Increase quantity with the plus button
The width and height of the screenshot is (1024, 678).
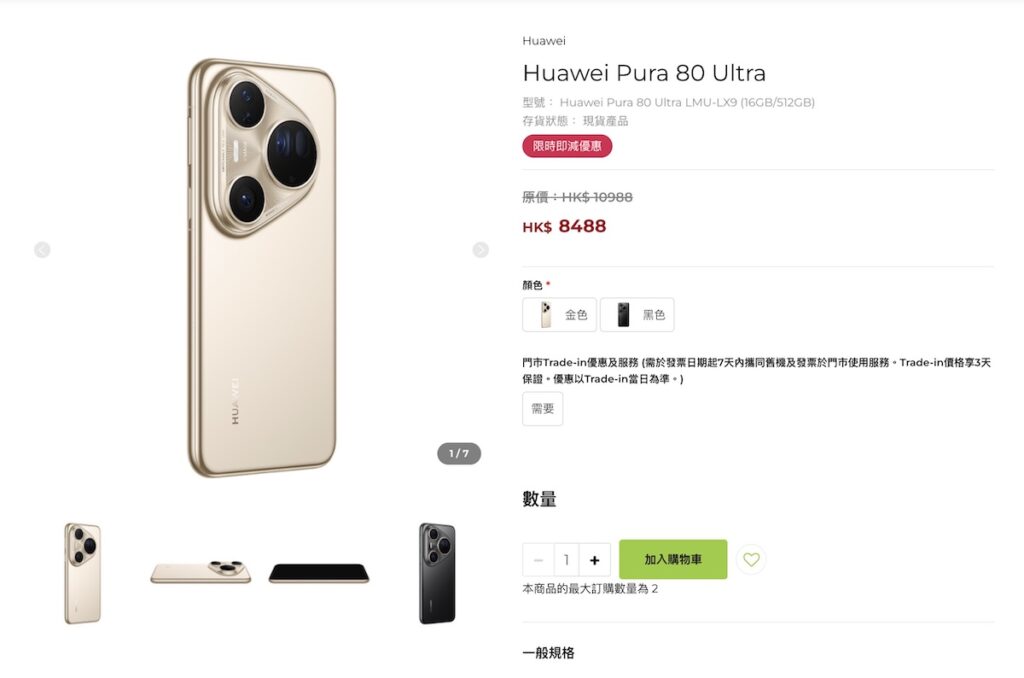pos(594,560)
